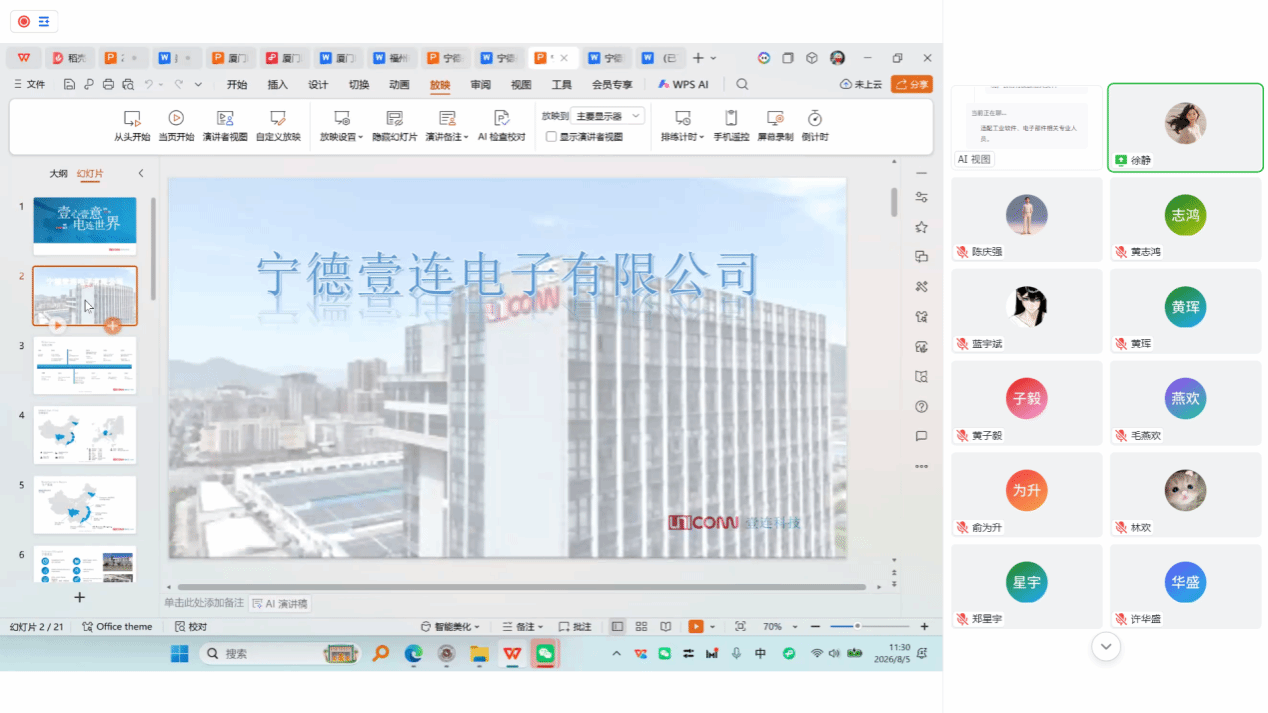Viewport: 1268px width, 713px height.
Task: Click the AI 演讲稿 button below slide
Action: (280, 604)
